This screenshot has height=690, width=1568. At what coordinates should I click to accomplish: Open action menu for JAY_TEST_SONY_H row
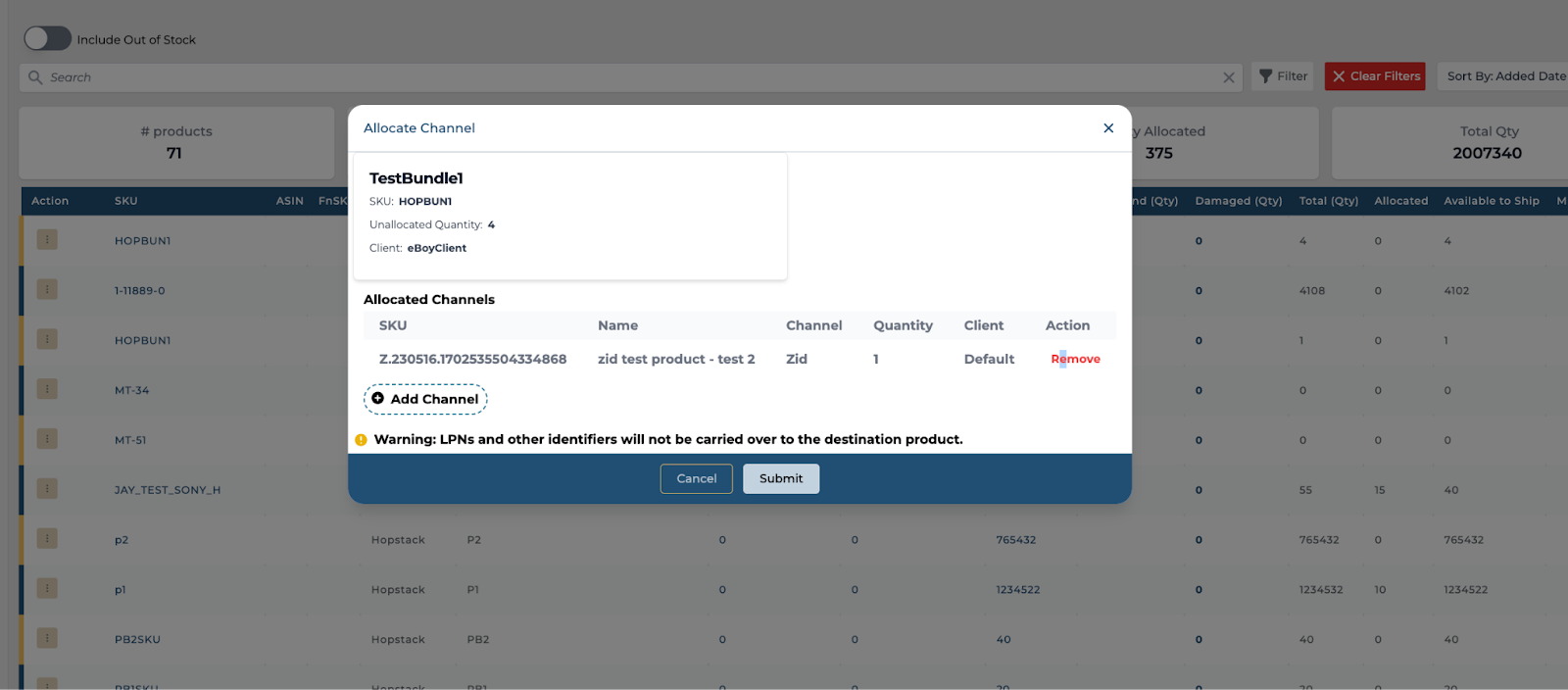(47, 489)
